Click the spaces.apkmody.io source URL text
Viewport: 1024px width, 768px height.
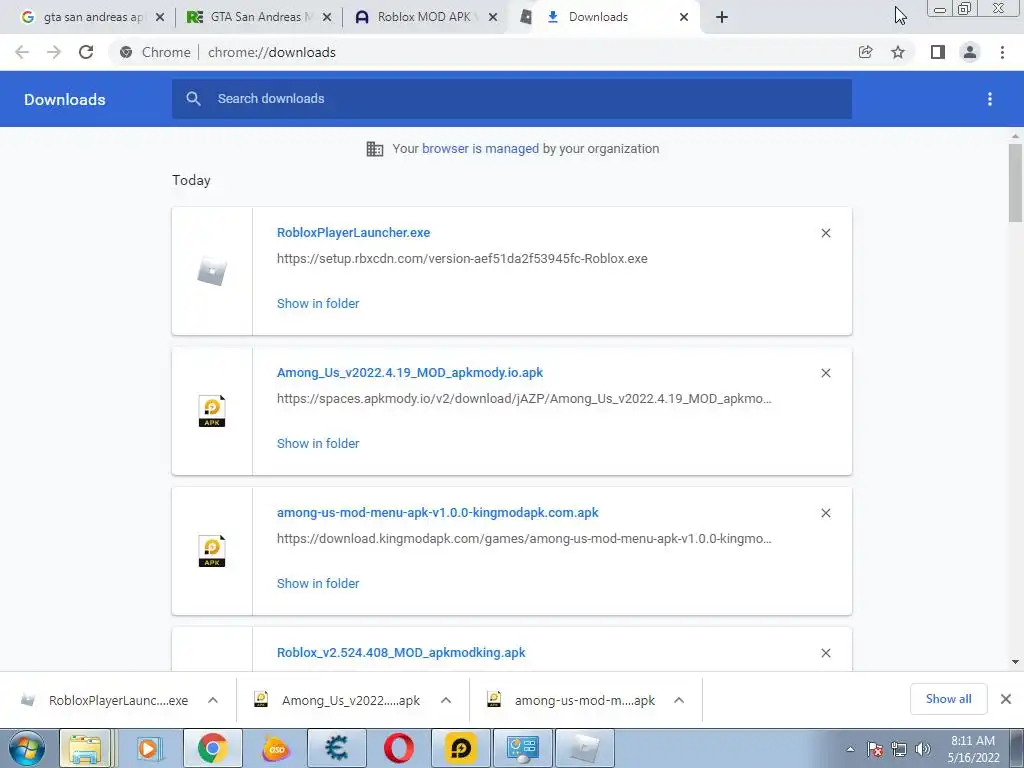point(524,398)
